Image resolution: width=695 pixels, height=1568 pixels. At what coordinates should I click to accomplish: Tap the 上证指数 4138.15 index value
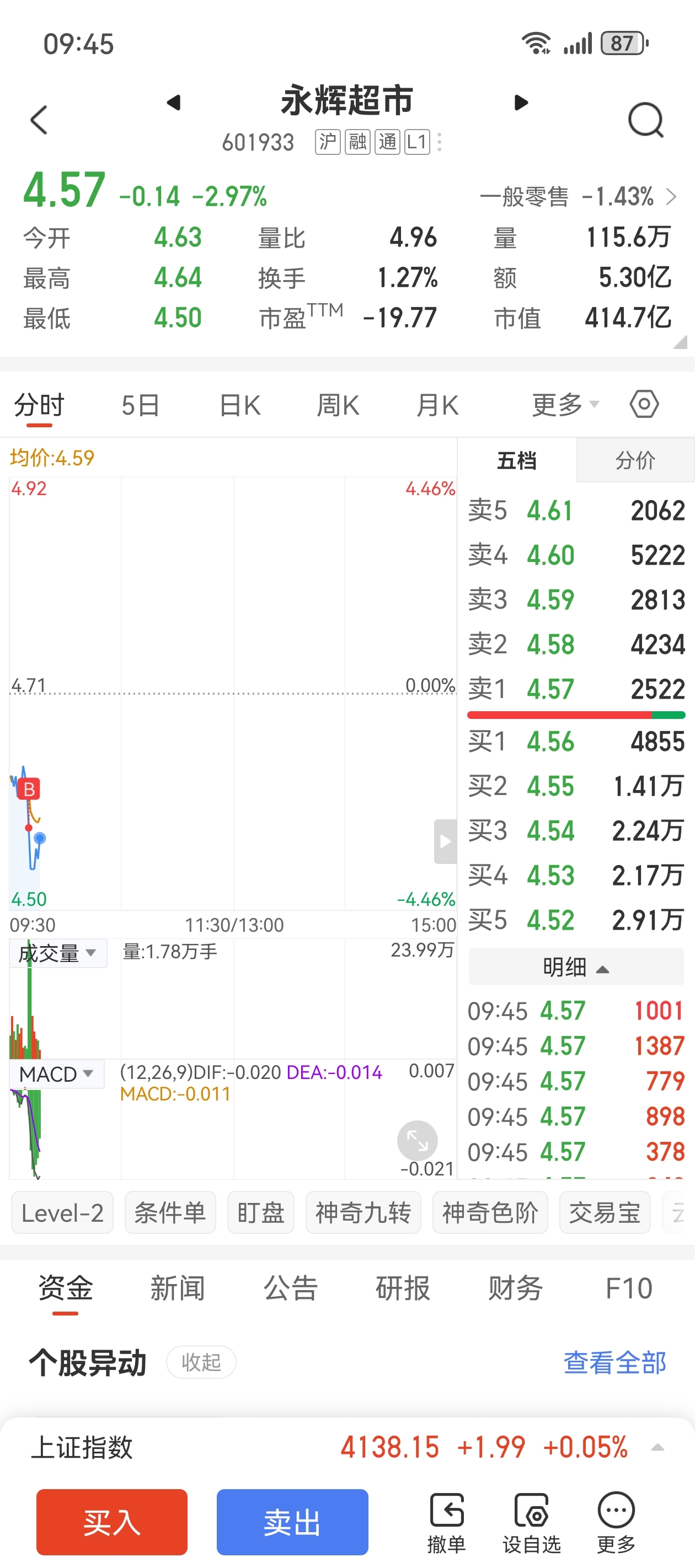tap(390, 1447)
